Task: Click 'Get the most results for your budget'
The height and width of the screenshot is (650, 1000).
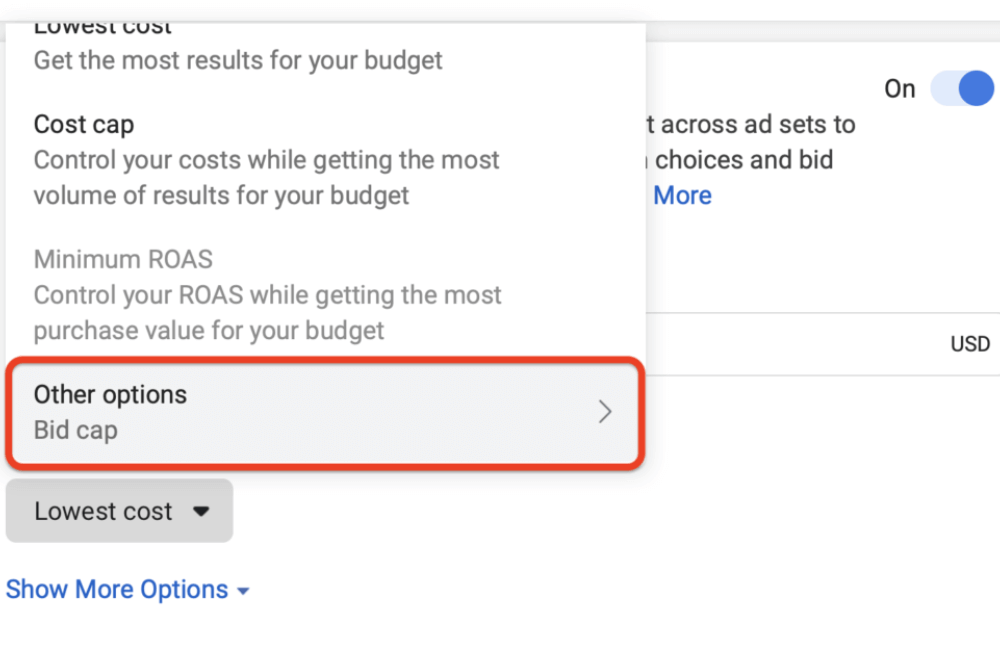Action: click(238, 60)
